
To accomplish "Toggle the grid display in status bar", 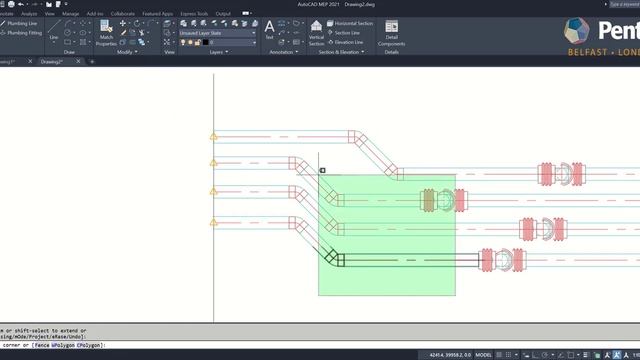I will (x=499, y=355).
